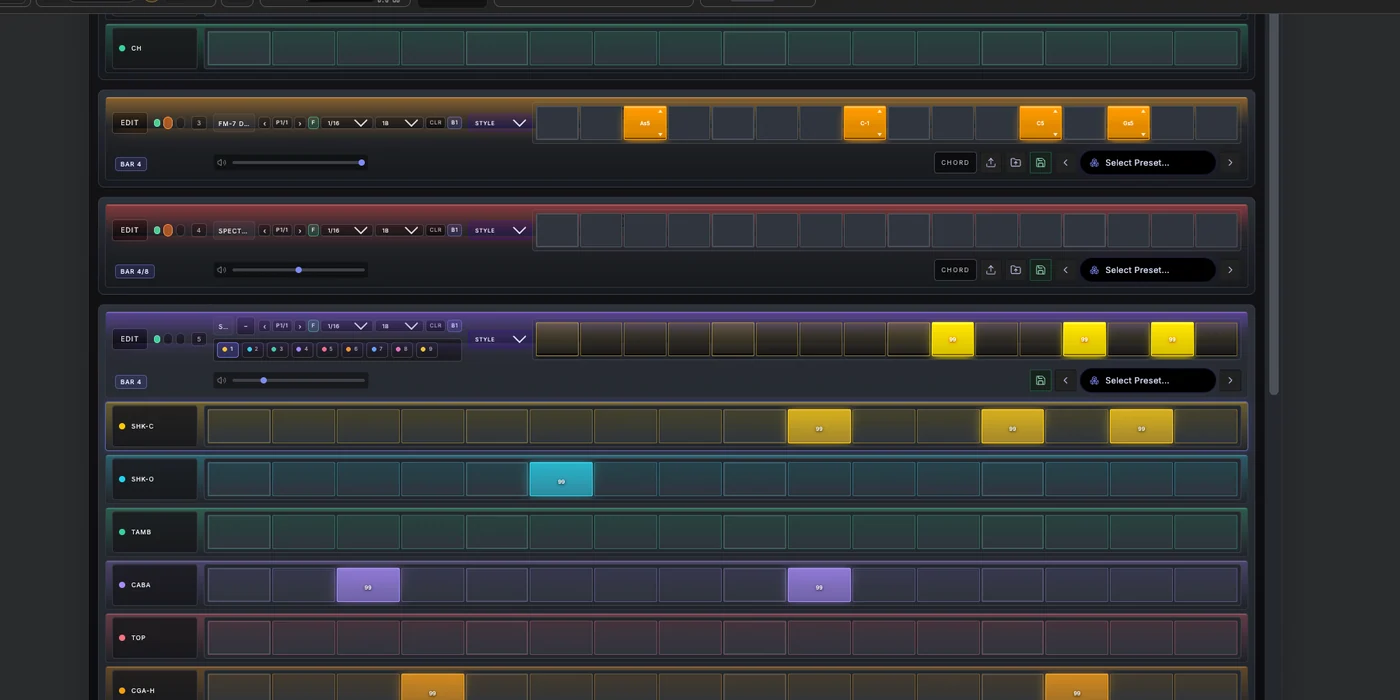
Task: Adjust volume slider on drum track 5
Action: point(299,380)
